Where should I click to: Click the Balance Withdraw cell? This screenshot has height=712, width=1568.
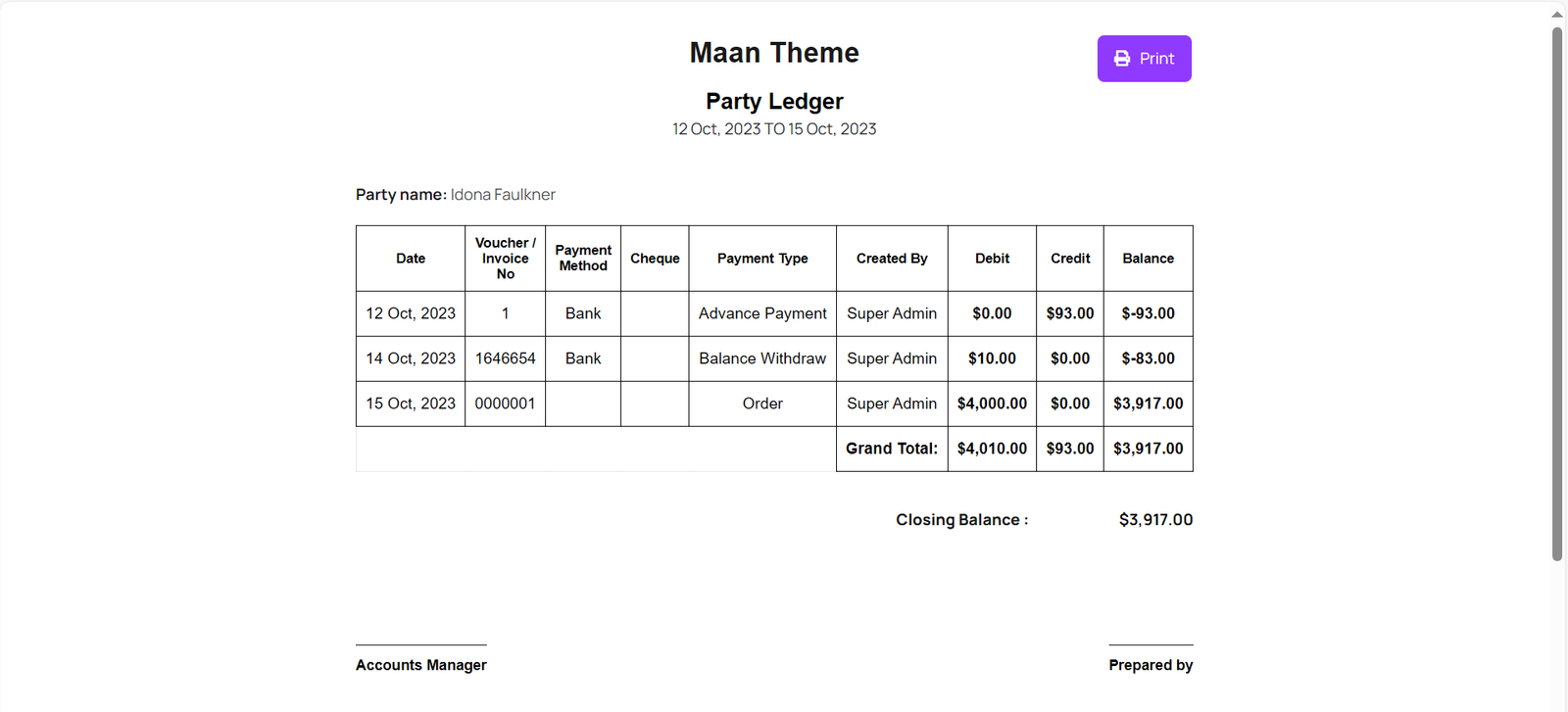coord(762,358)
